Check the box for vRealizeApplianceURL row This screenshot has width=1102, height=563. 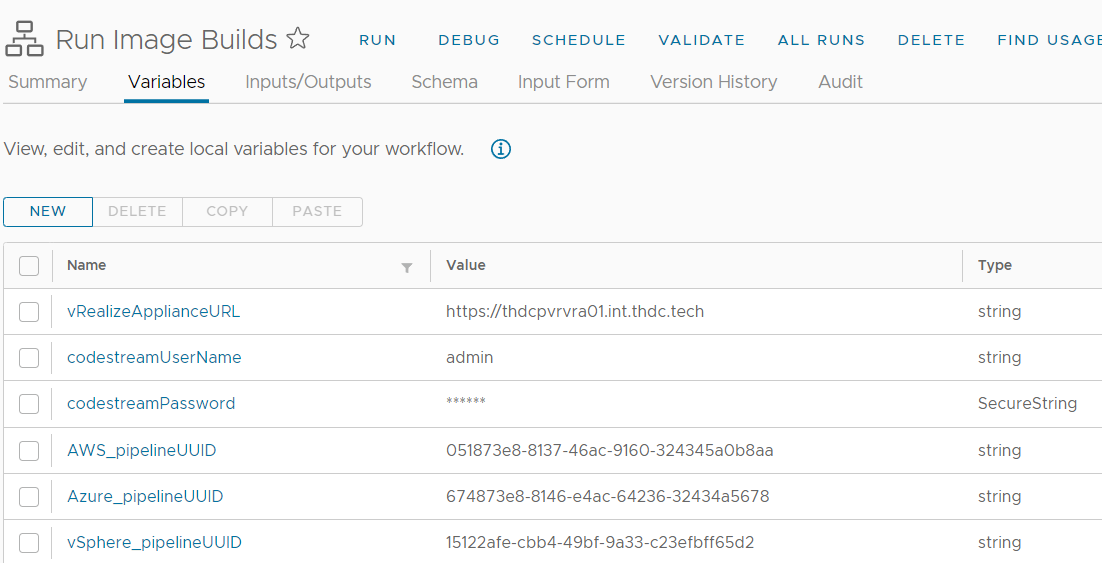coord(29,312)
